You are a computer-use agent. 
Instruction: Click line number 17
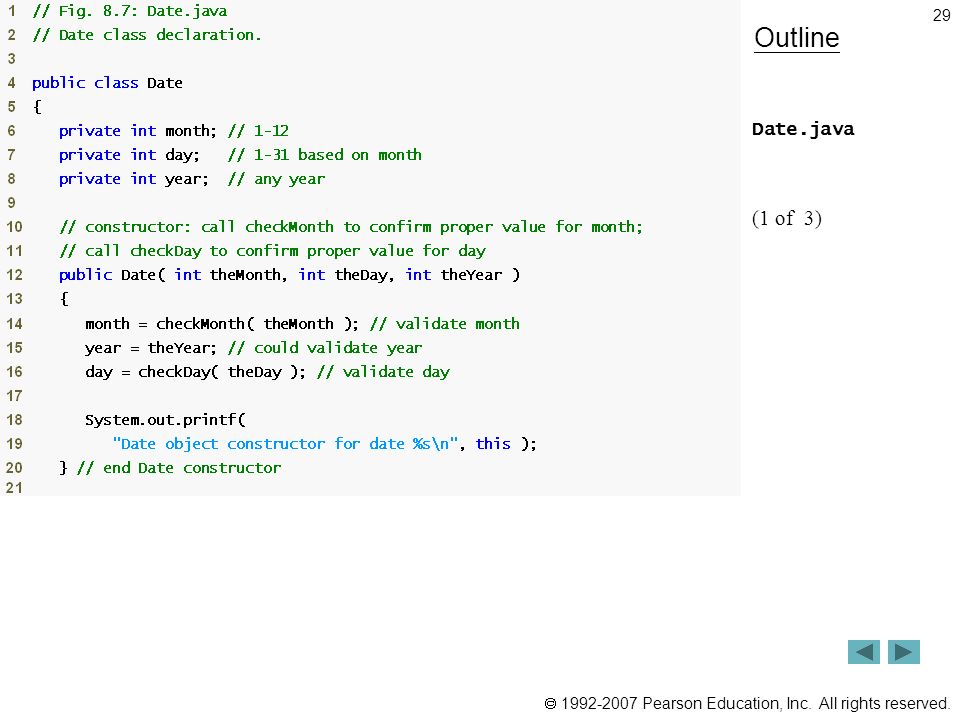(x=14, y=396)
